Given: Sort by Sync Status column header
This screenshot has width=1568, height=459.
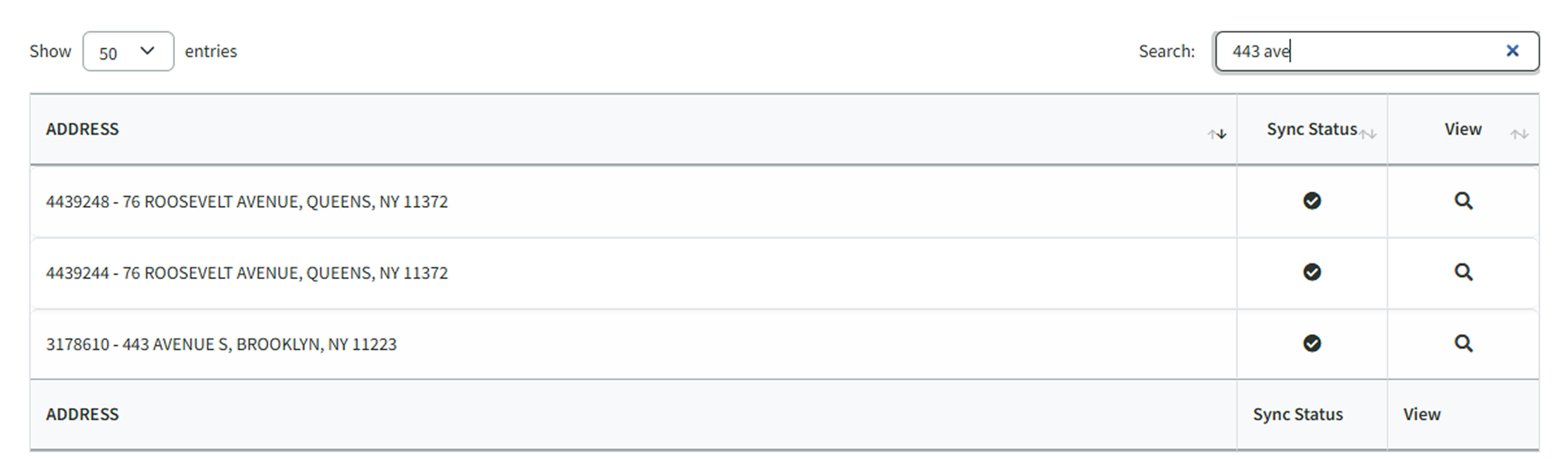Looking at the screenshot, I should click(x=1312, y=129).
